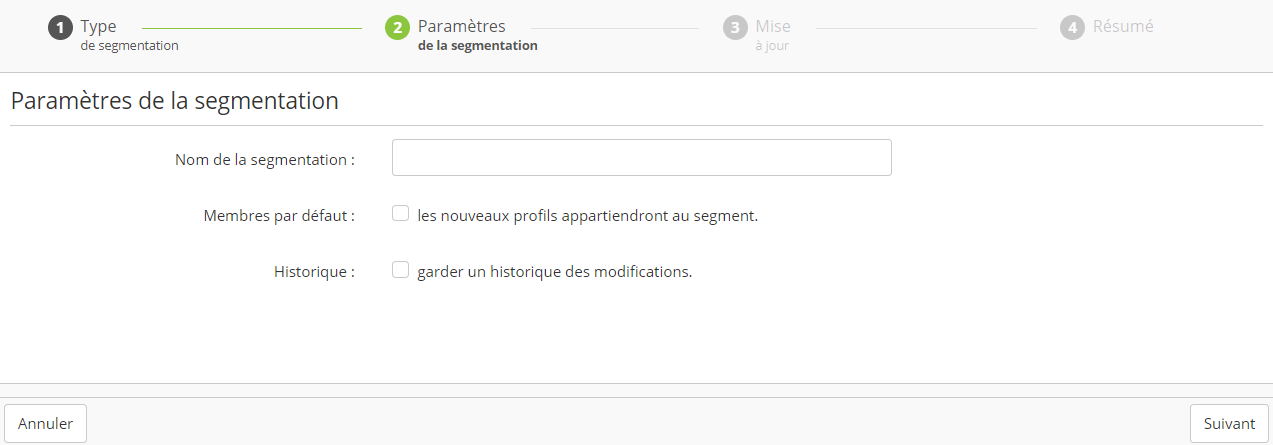This screenshot has width=1273, height=445.
Task: Open the Résumé step label
Action: (1122, 27)
